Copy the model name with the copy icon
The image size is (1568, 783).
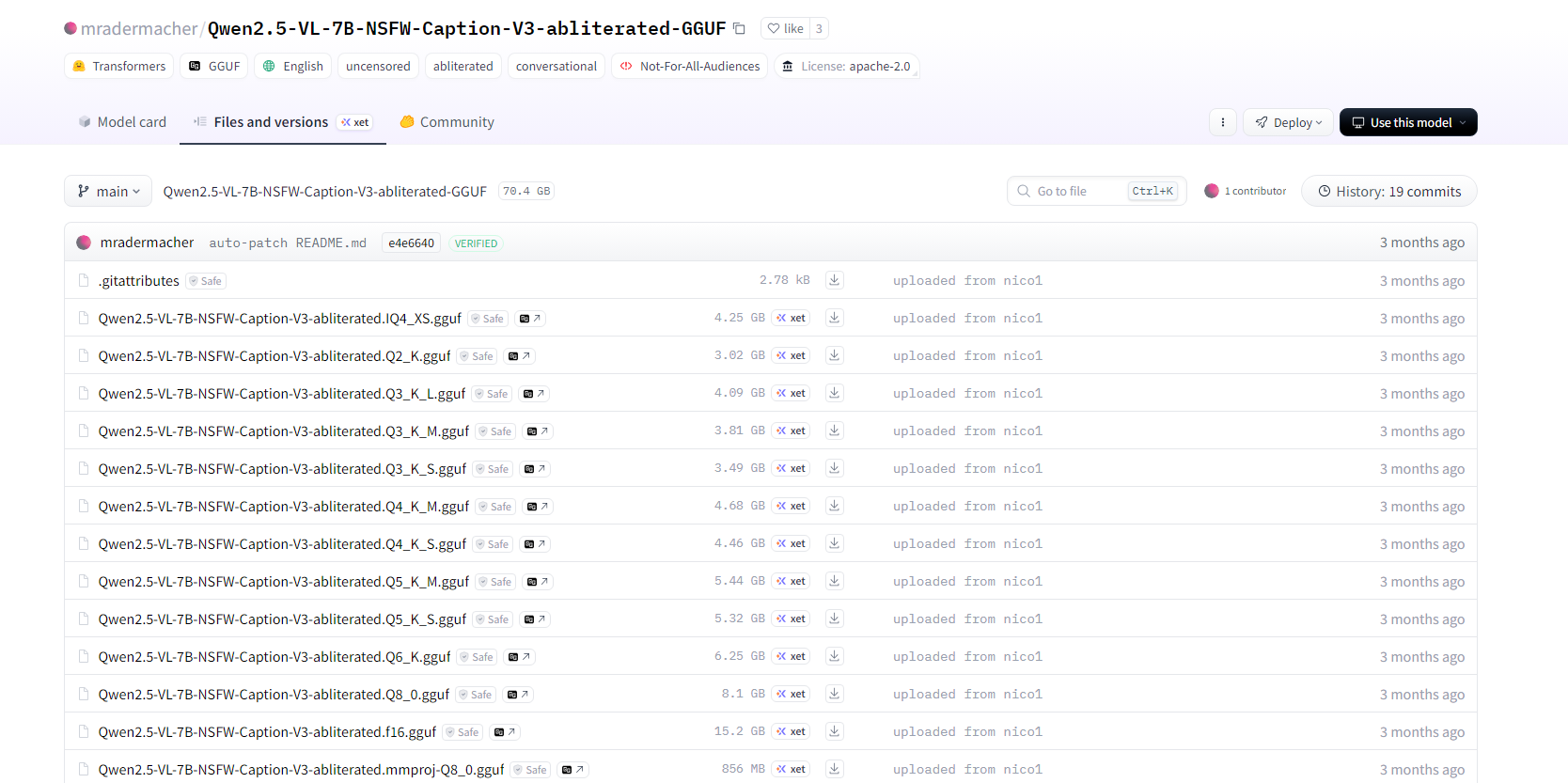tap(739, 29)
